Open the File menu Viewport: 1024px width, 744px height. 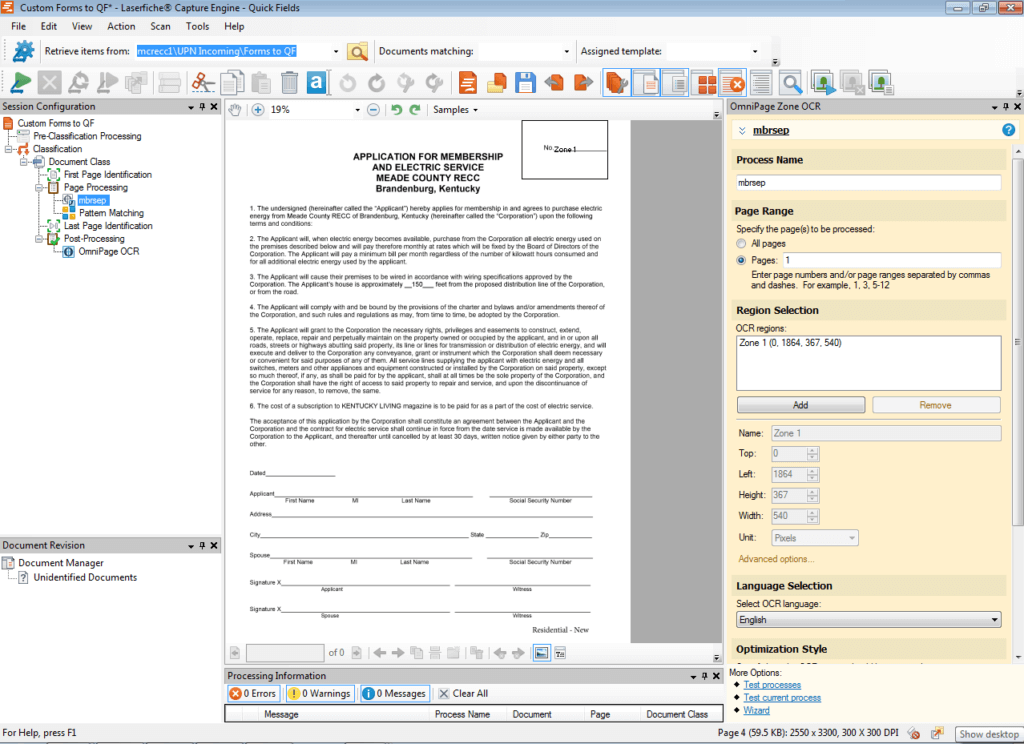pos(19,26)
